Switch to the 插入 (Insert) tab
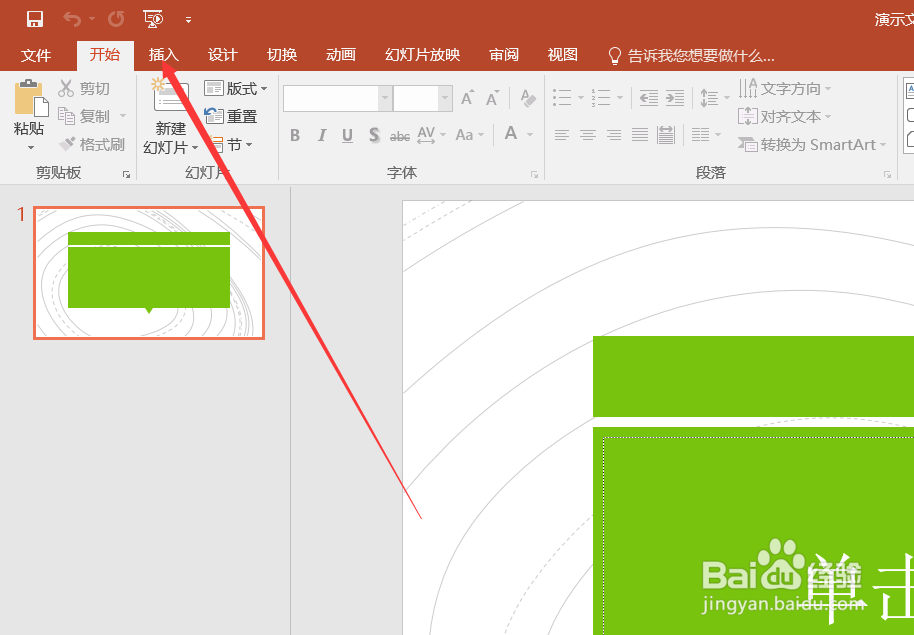The width and height of the screenshot is (914, 635). (x=163, y=55)
